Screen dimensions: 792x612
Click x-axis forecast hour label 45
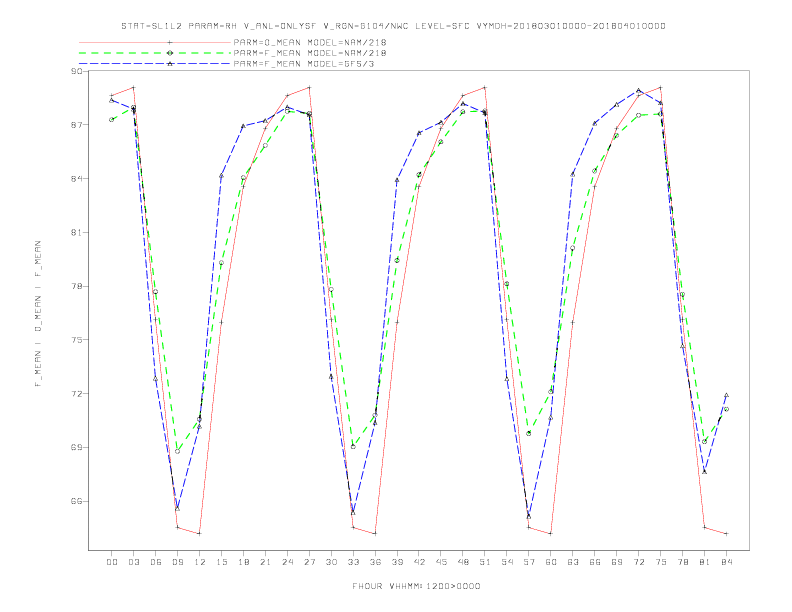[441, 562]
